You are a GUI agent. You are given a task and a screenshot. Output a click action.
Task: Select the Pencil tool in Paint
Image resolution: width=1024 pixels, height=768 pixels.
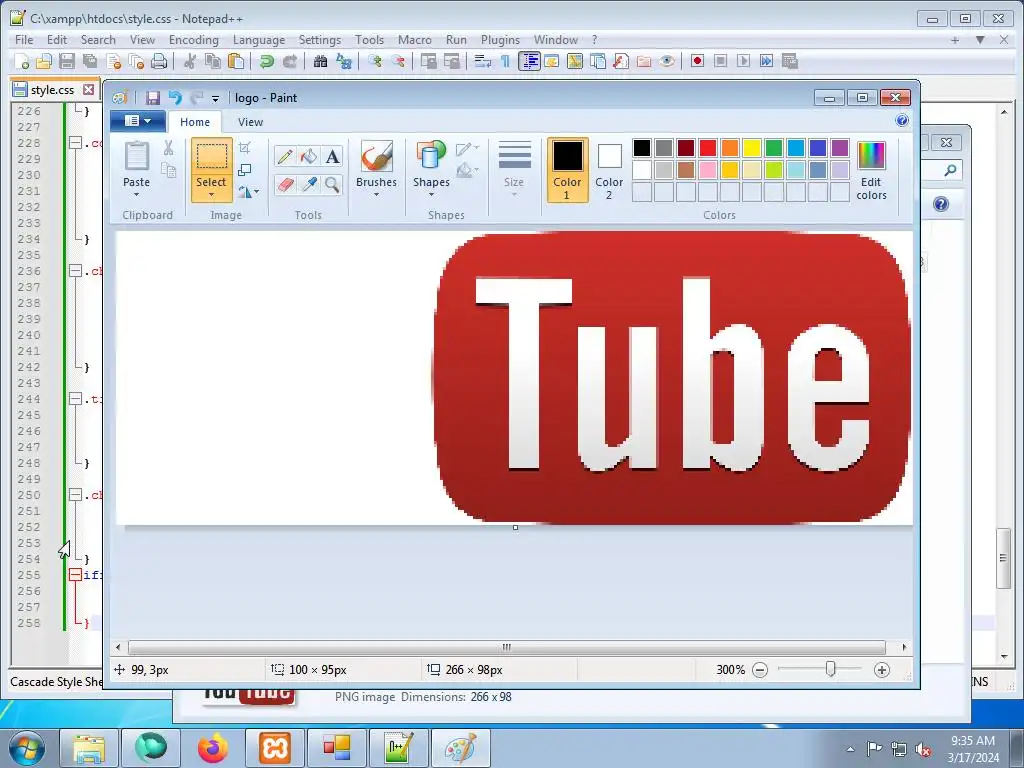(x=284, y=157)
